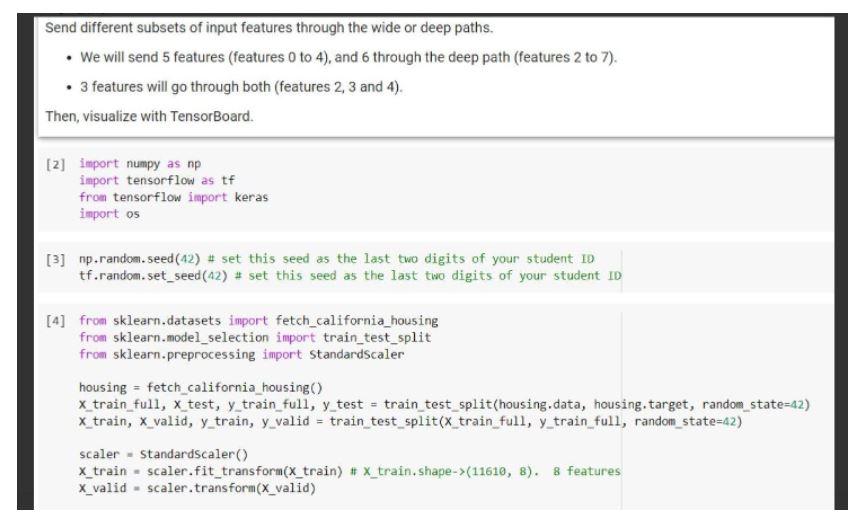Click code line 'import numpy as np'
The width and height of the screenshot is (862, 515).
point(140,164)
